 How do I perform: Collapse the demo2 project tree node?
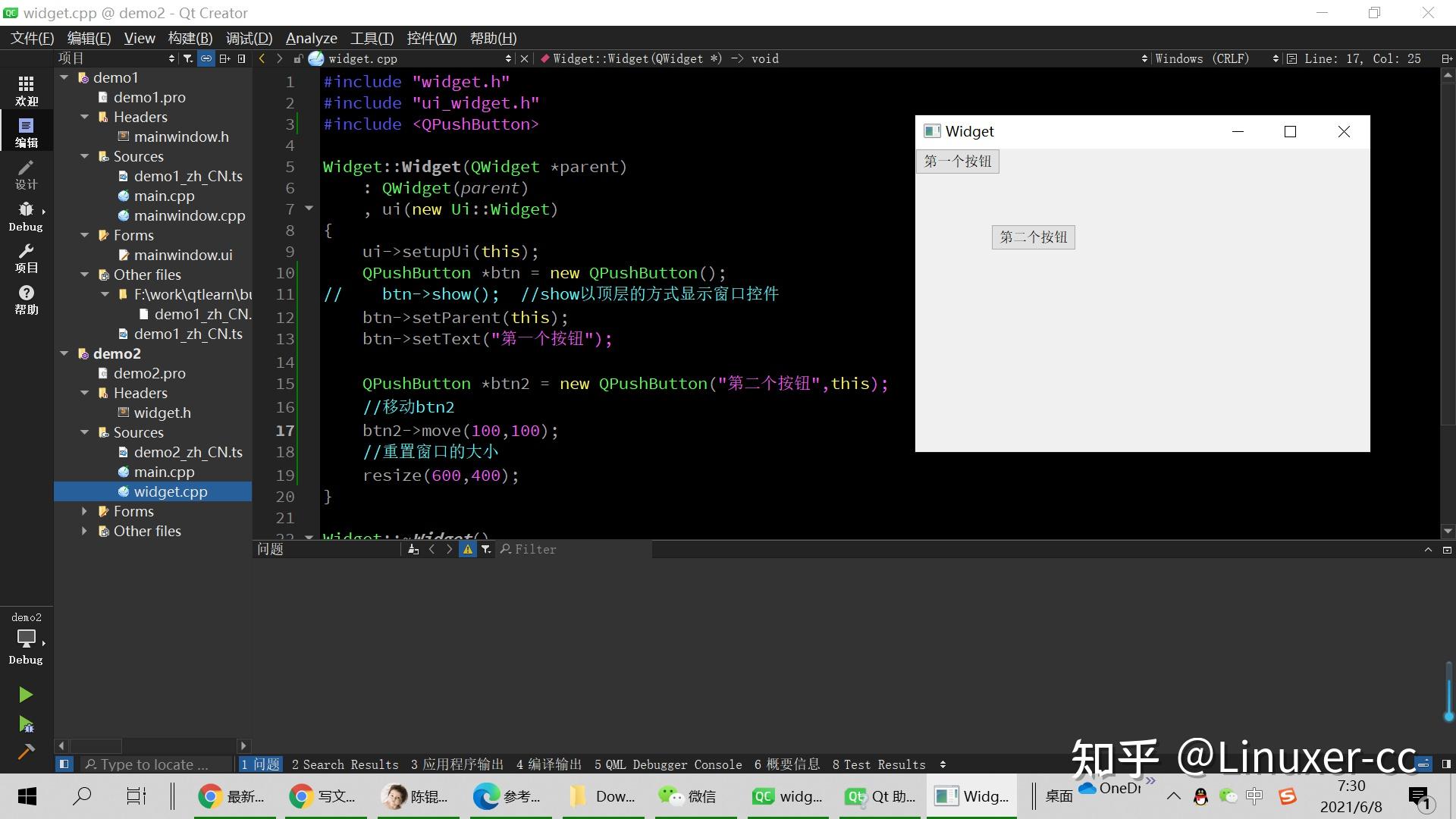64,353
